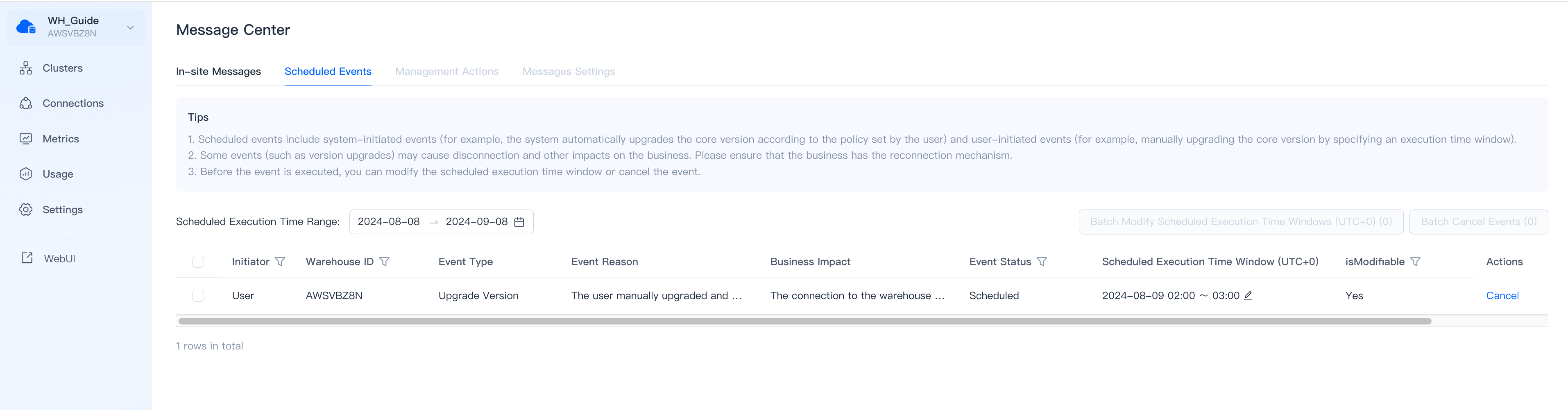The height and width of the screenshot is (410, 1568).
Task: Open the Warehouse ID column filter
Action: tap(384, 261)
